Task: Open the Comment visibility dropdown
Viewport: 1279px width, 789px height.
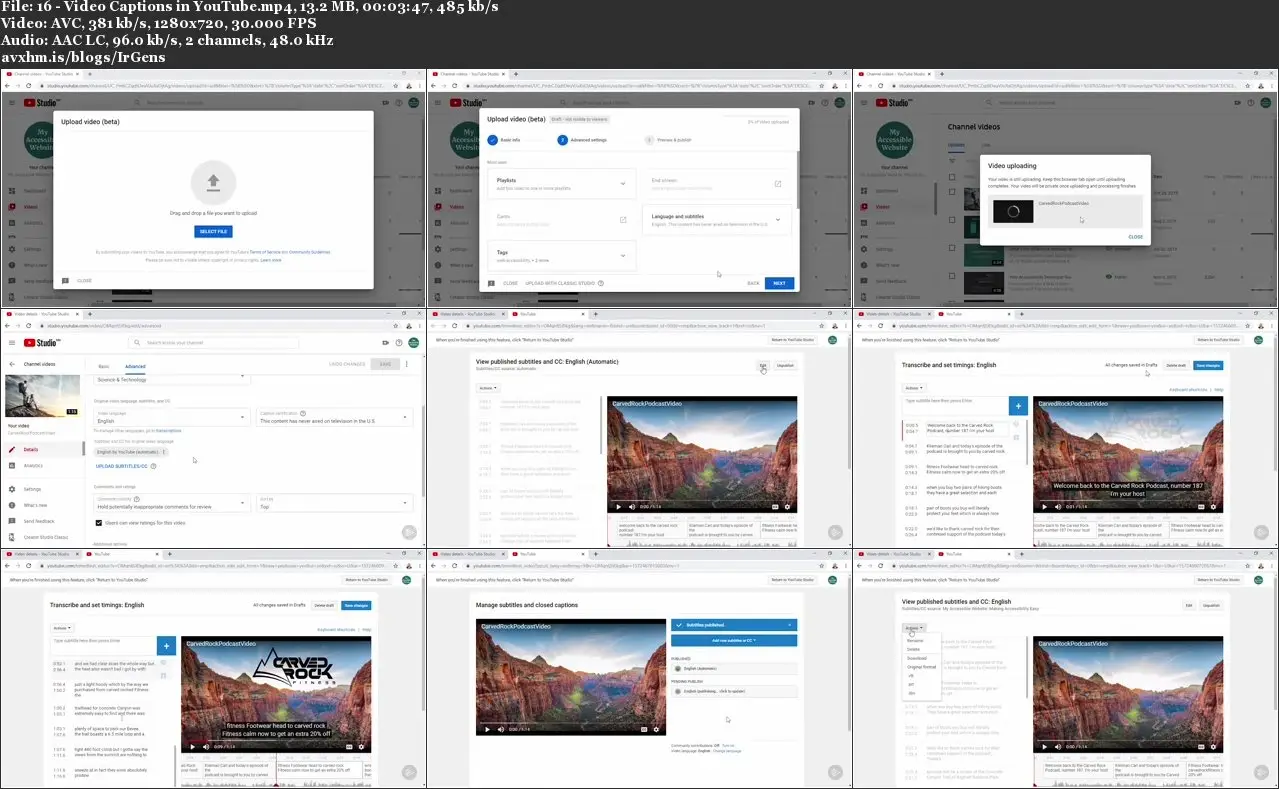Action: click(x=171, y=503)
